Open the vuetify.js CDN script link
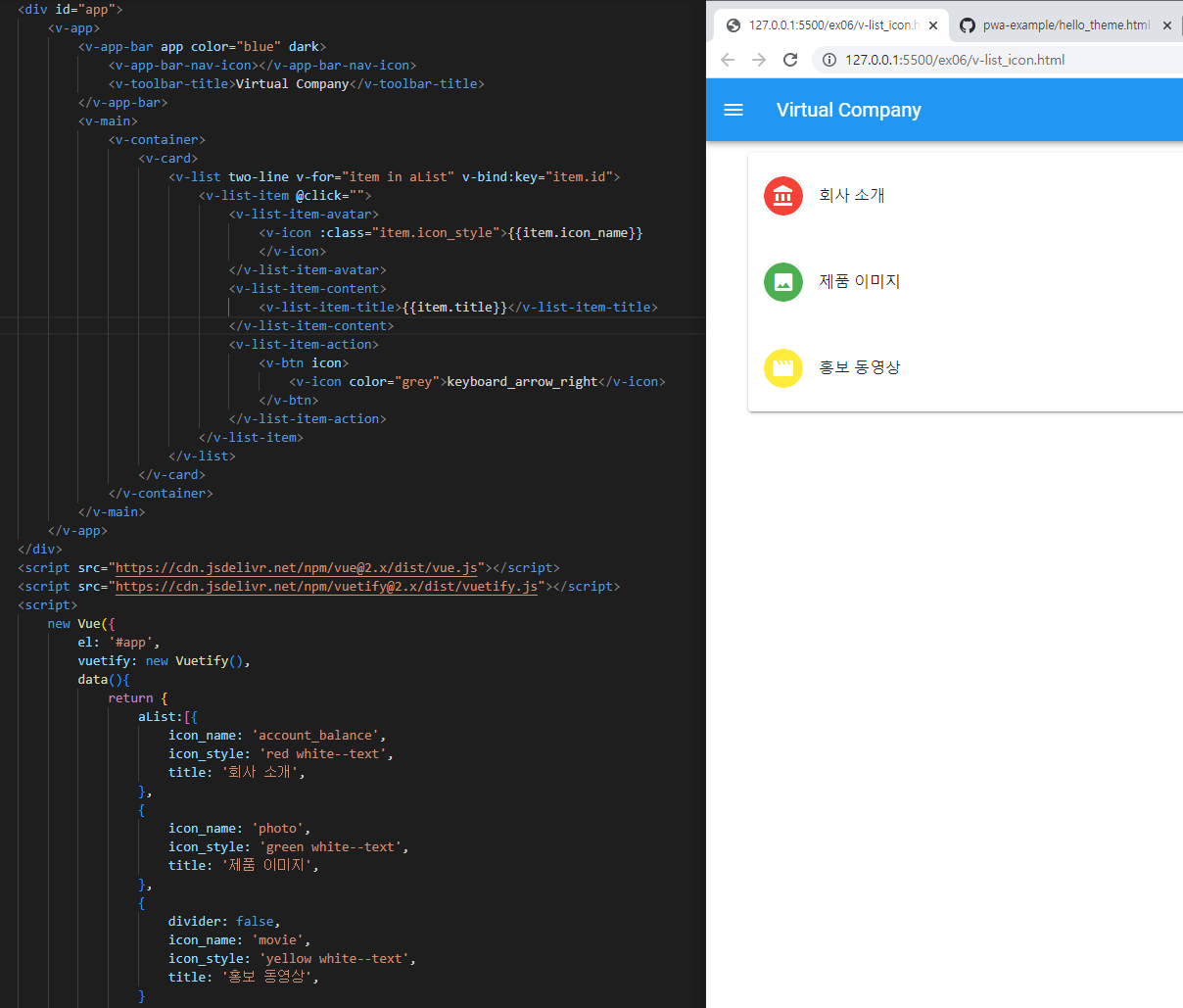Screen dimensions: 1183x1008 click(x=327, y=587)
